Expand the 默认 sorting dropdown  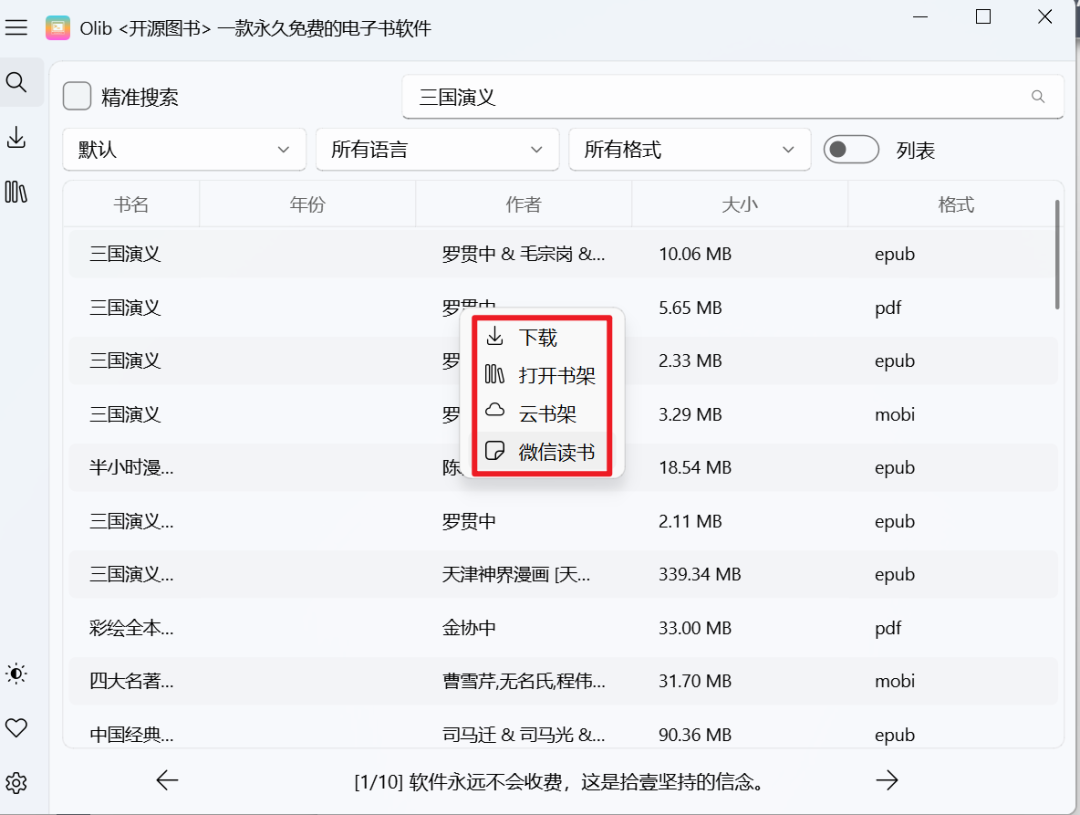point(184,149)
